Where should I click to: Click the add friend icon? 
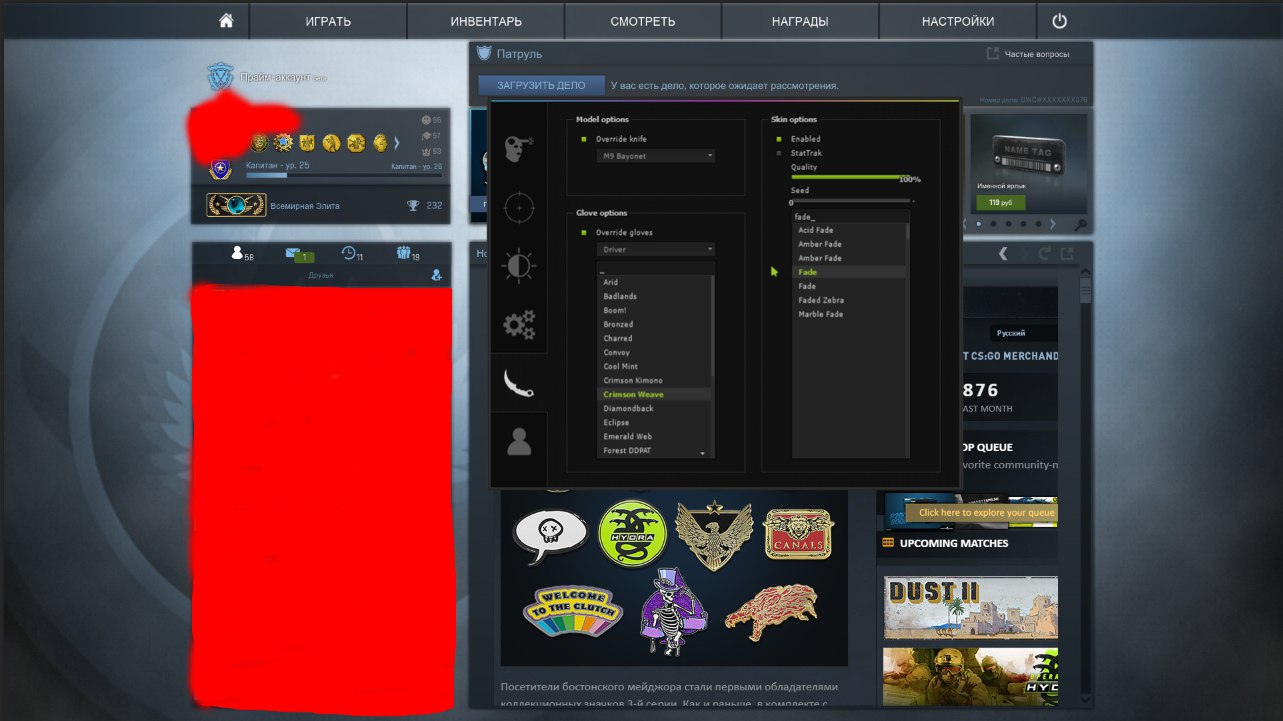click(436, 274)
